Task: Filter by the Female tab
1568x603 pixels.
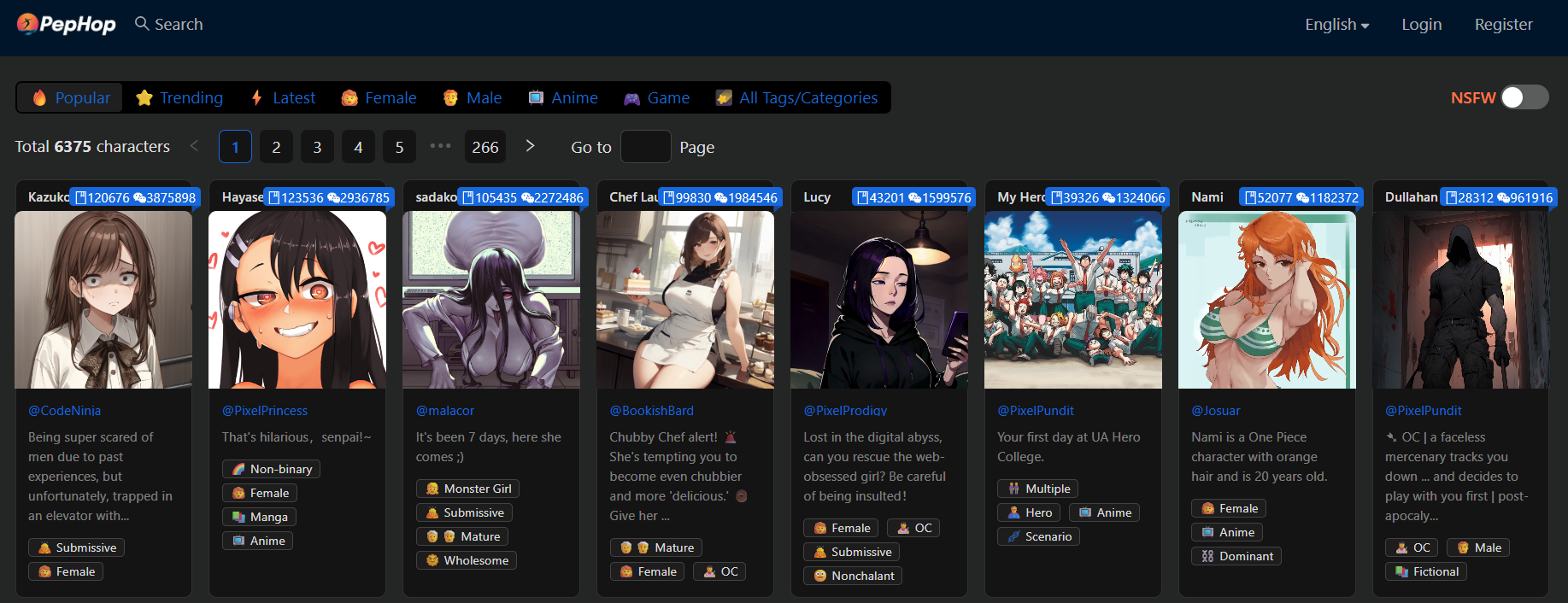Action: click(379, 97)
